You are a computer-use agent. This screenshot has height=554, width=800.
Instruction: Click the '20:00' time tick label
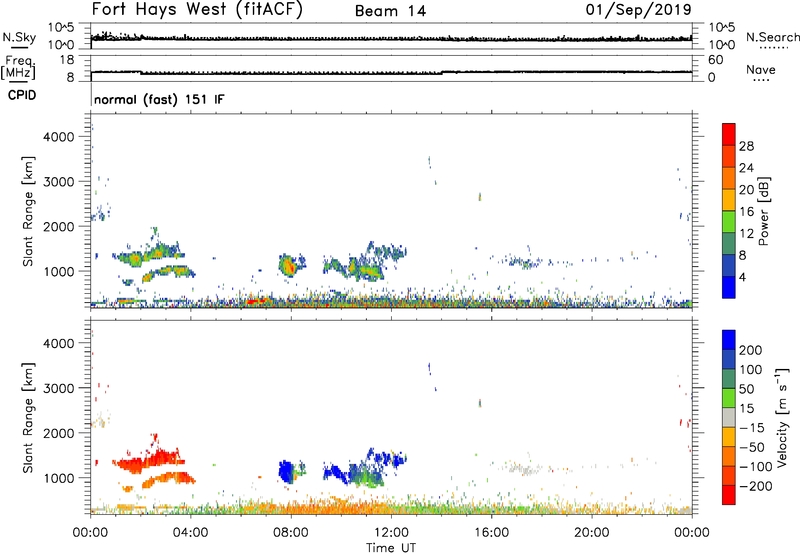coord(591,533)
